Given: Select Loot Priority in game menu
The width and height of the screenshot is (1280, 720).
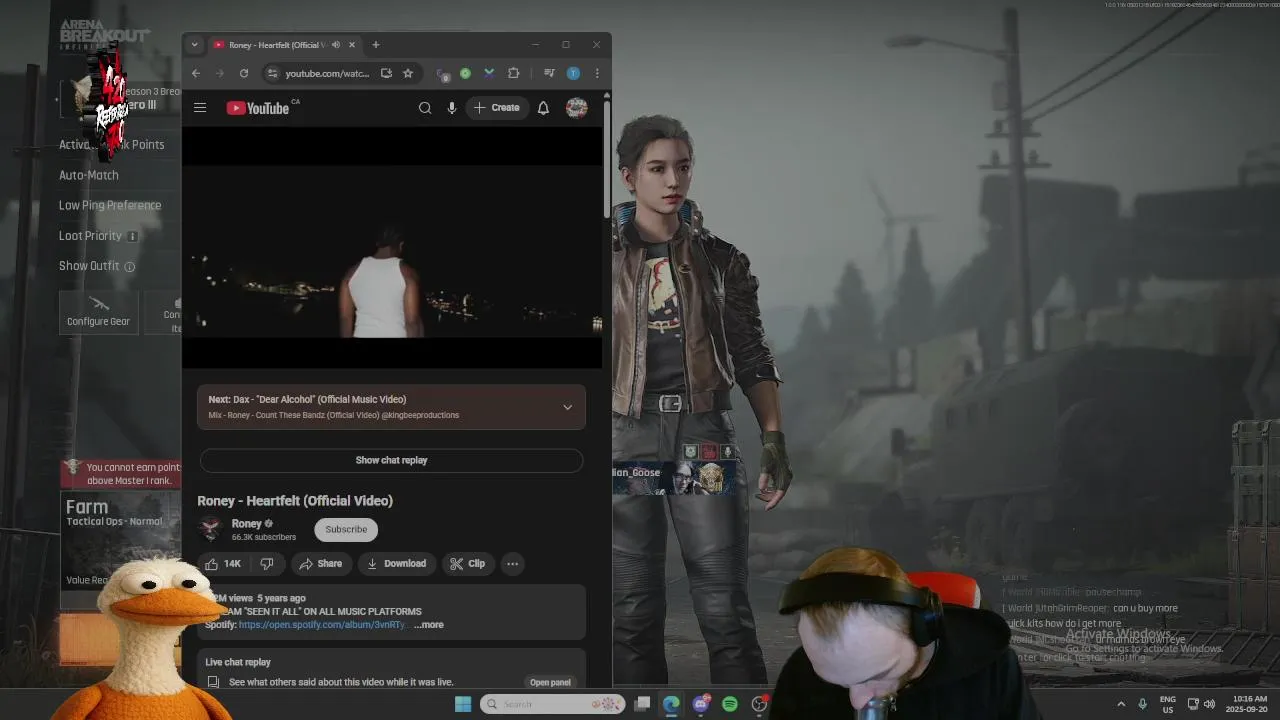Looking at the screenshot, I should coord(90,236).
